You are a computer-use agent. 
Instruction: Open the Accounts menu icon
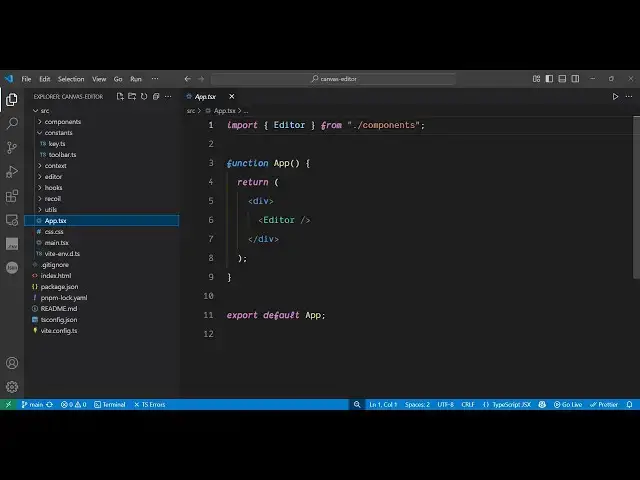point(12,363)
